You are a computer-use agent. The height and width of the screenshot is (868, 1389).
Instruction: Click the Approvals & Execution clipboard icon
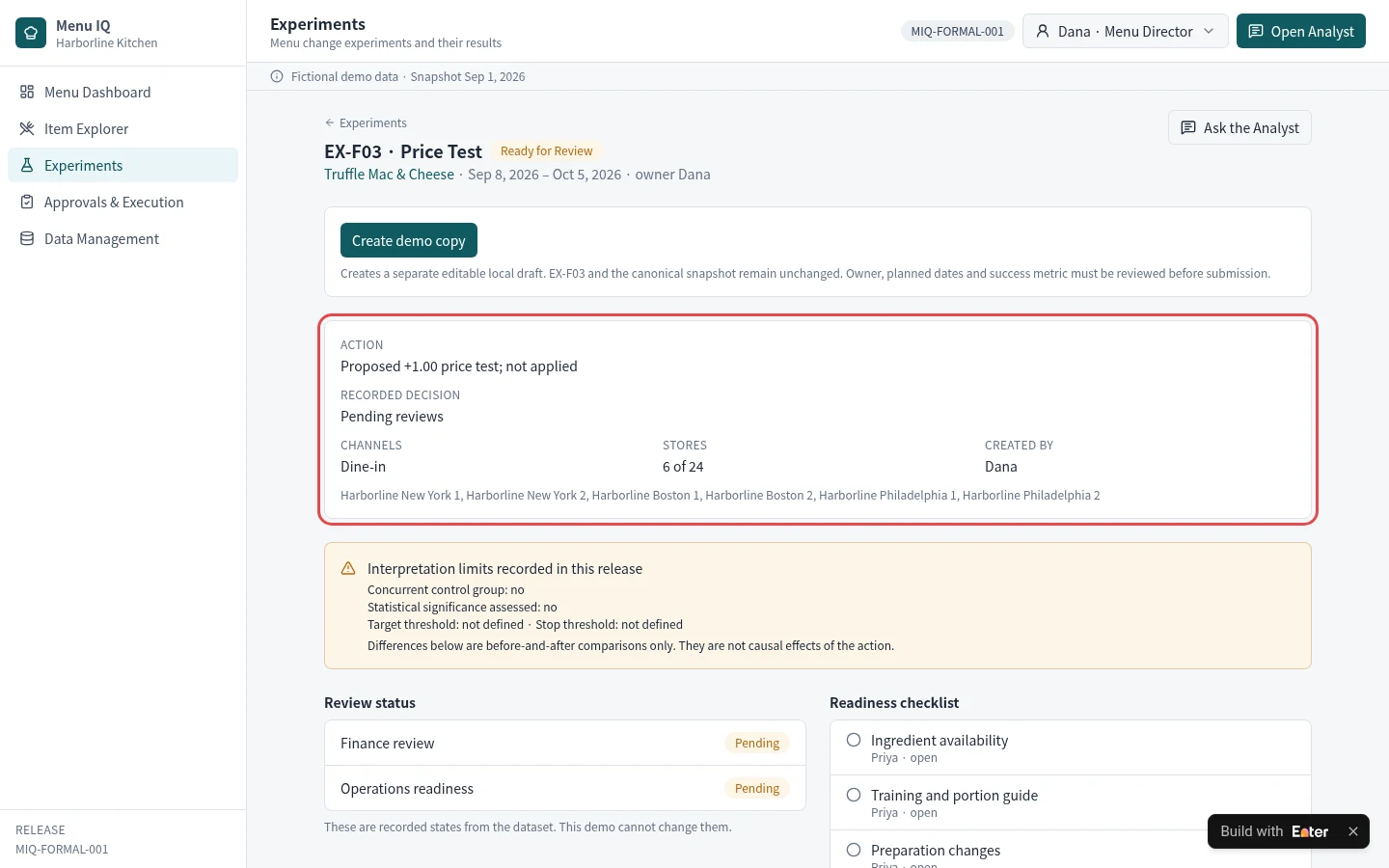click(27, 202)
